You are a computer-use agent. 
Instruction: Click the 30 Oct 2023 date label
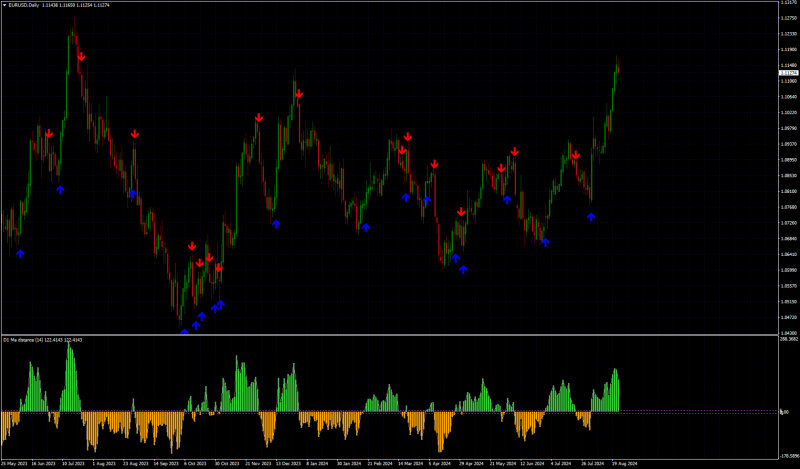tap(226, 464)
